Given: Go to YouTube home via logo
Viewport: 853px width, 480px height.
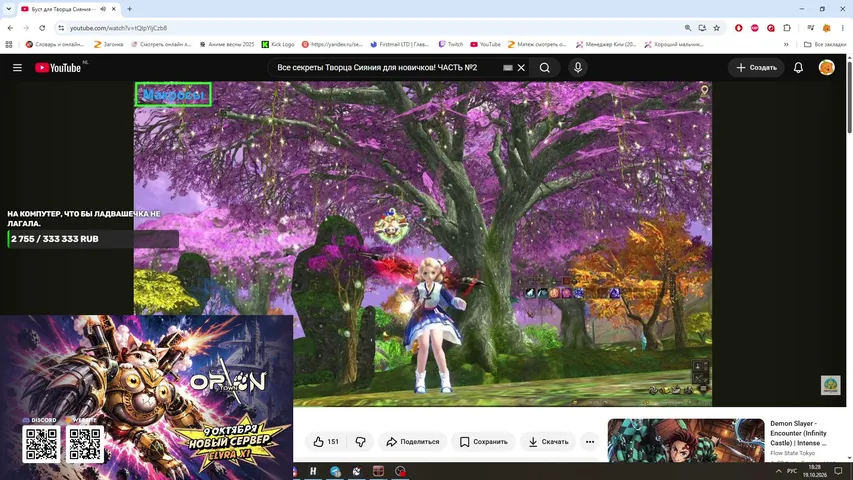Looking at the screenshot, I should [x=58, y=67].
